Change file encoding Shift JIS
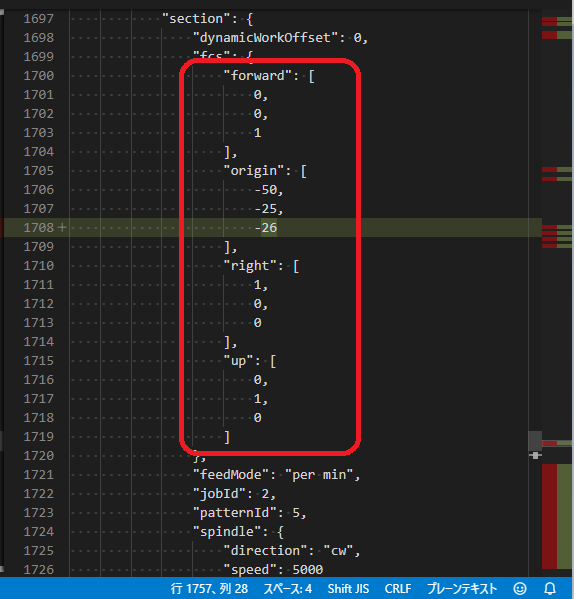The image size is (574, 599). pyautogui.click(x=348, y=588)
